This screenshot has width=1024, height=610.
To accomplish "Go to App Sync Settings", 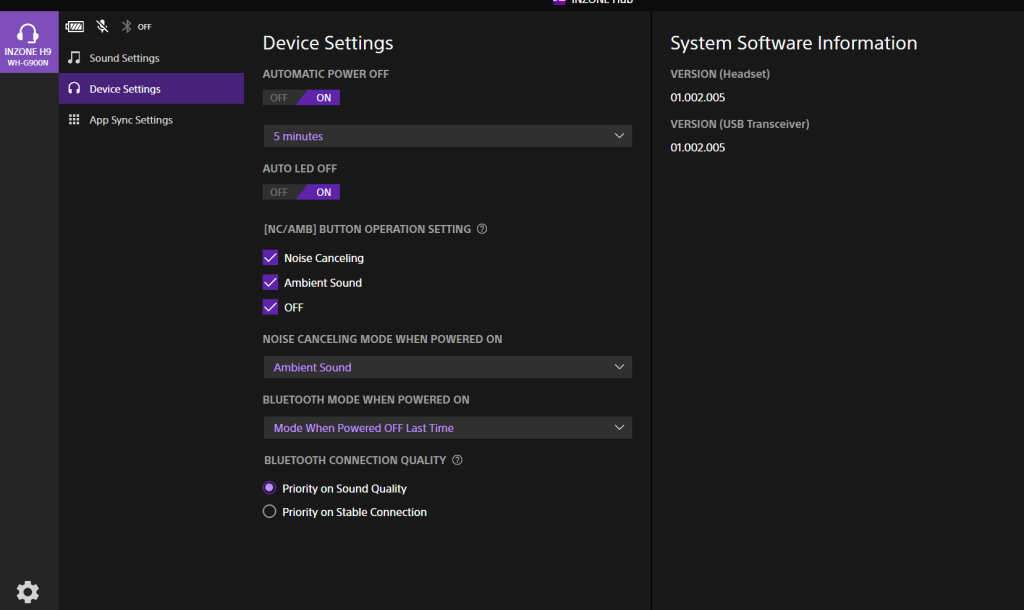I will 130,120.
